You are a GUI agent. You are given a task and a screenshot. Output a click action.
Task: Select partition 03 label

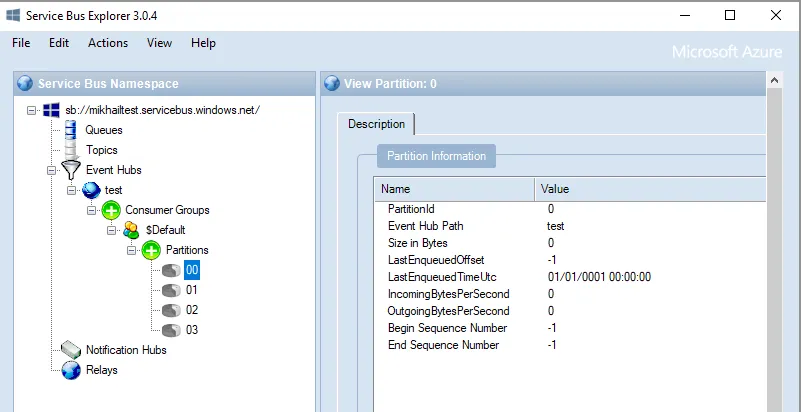click(x=192, y=330)
